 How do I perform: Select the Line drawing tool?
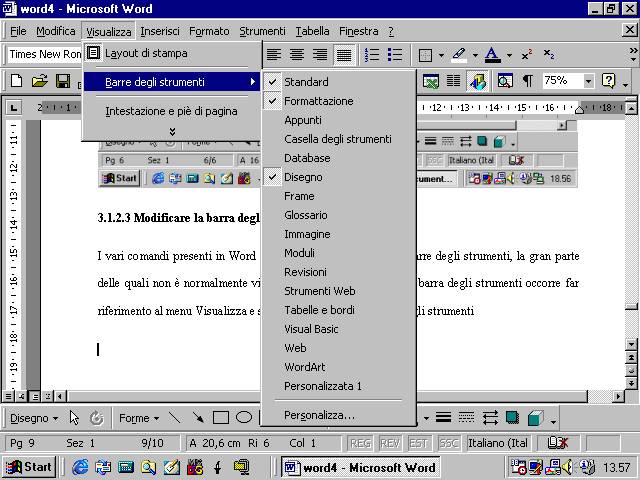(x=175, y=418)
